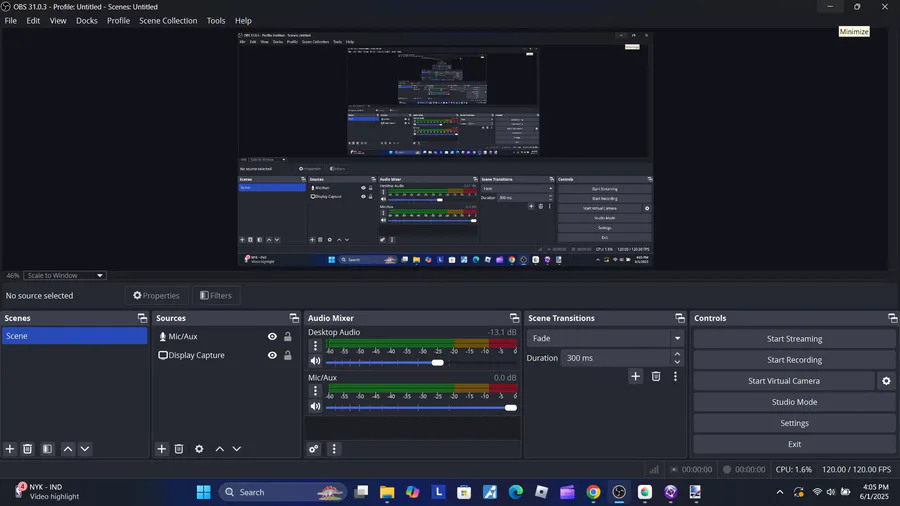Open Audio Mixer menu three-dot icon
Viewport: 900px width, 506px height.
(x=334, y=449)
